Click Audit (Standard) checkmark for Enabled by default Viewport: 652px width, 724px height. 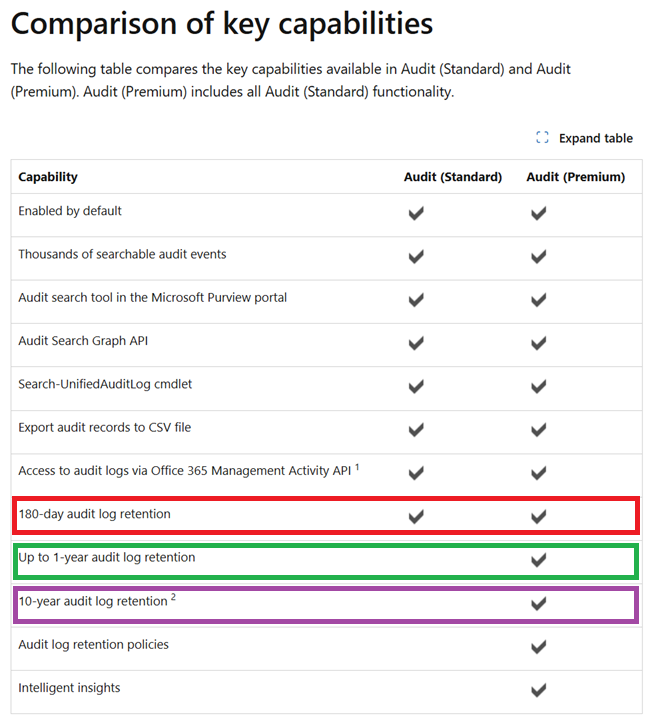pos(416,213)
